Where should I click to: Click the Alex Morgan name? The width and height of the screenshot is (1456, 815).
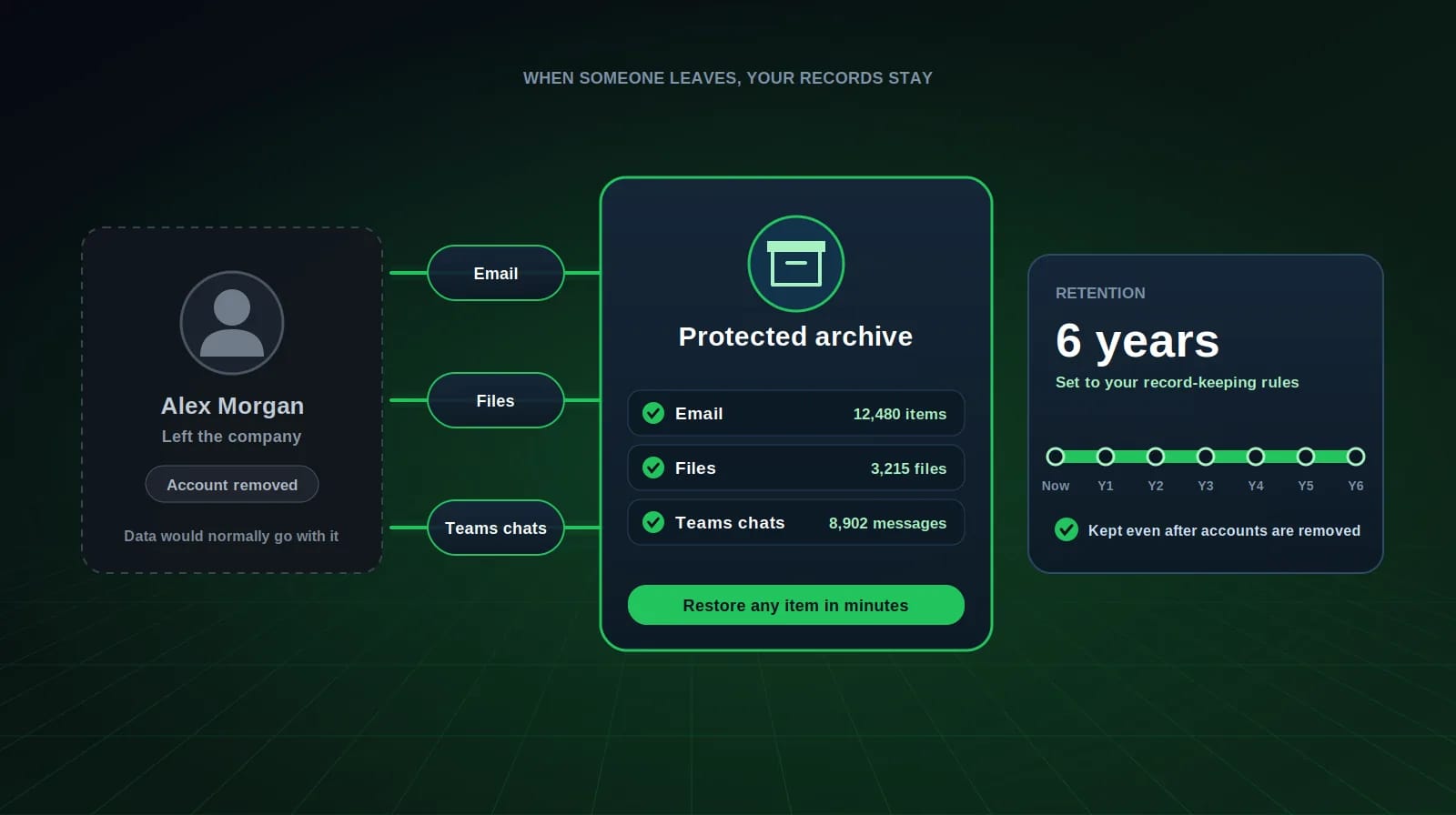coord(232,406)
